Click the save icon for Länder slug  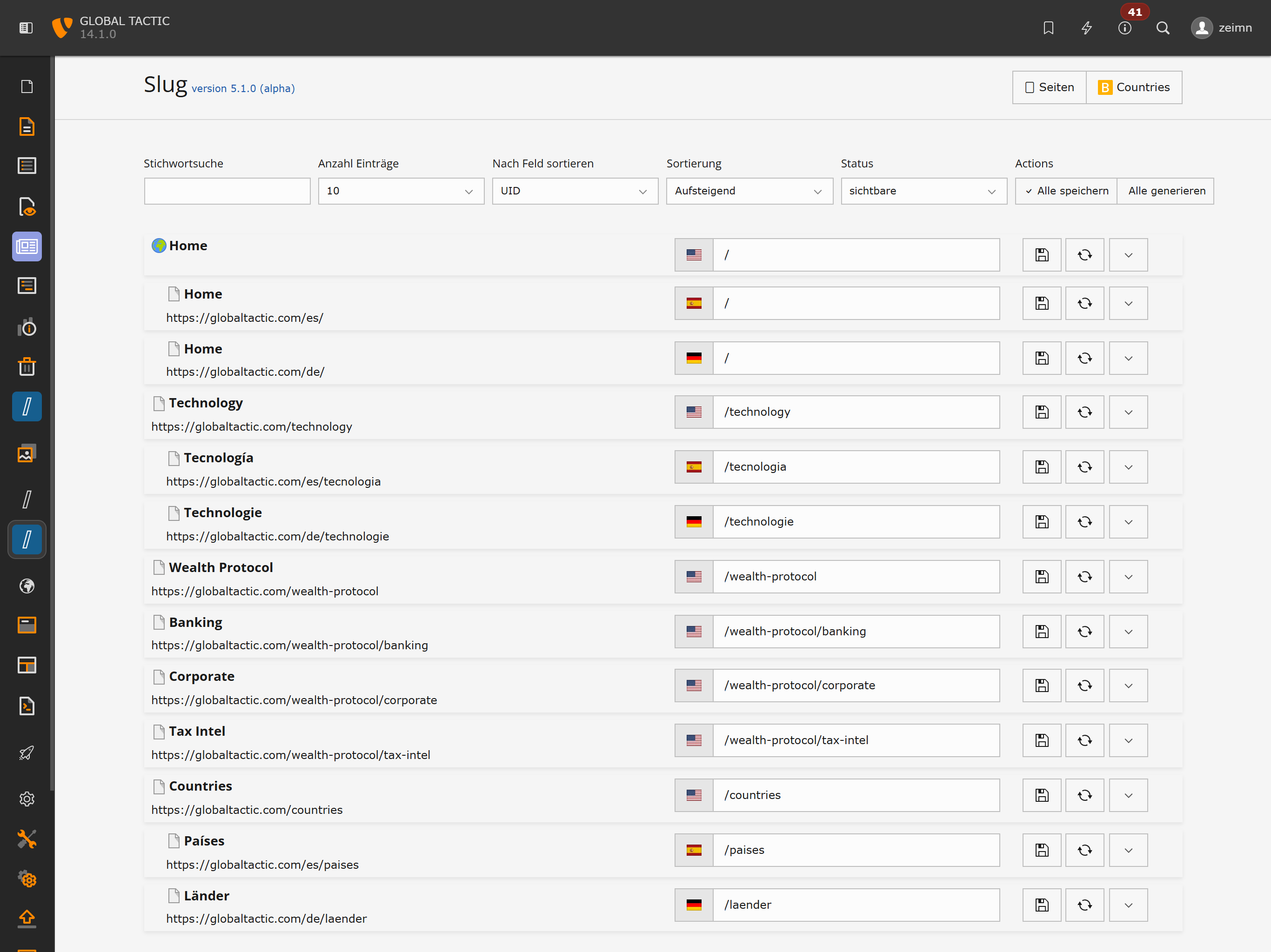(1041, 905)
